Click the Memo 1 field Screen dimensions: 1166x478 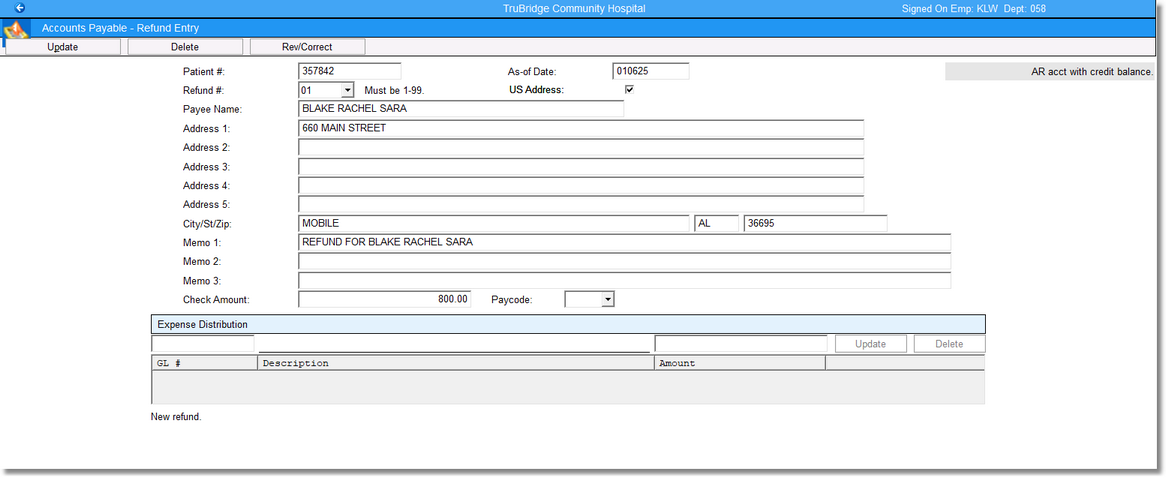(x=625, y=242)
